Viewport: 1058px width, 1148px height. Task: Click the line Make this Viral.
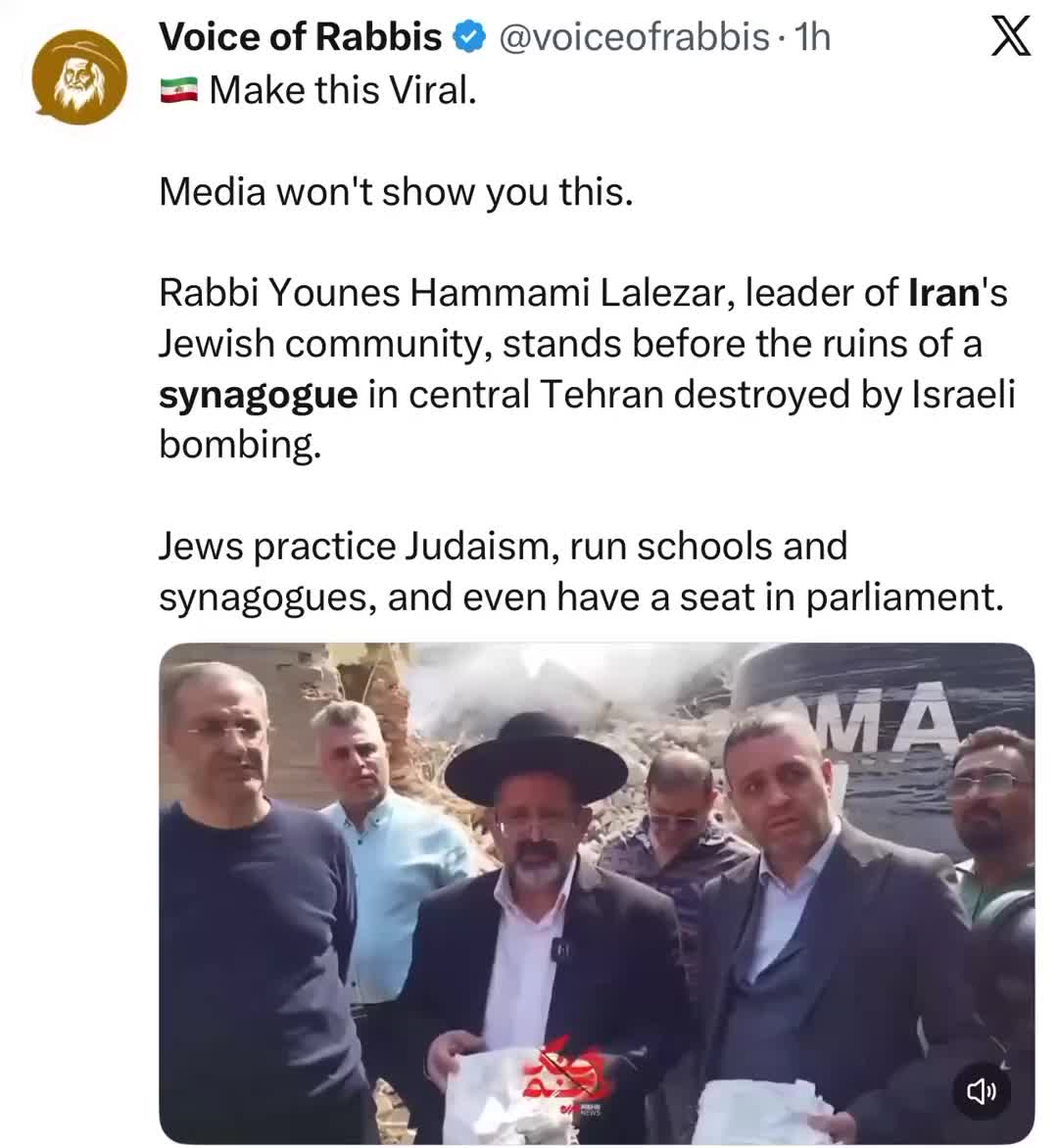[343, 91]
